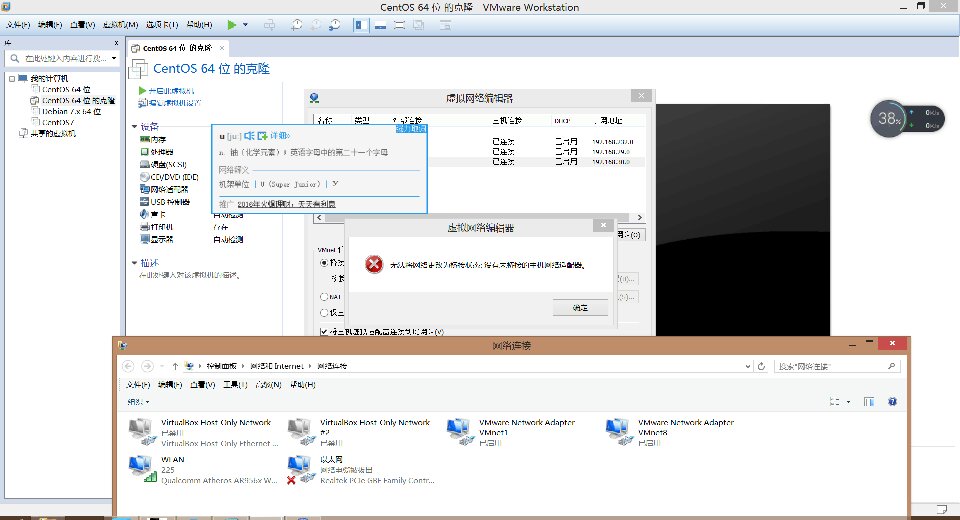Screen dimensions: 960x520
Task: Toggle the preview pane icon
Action: [x=869, y=402]
